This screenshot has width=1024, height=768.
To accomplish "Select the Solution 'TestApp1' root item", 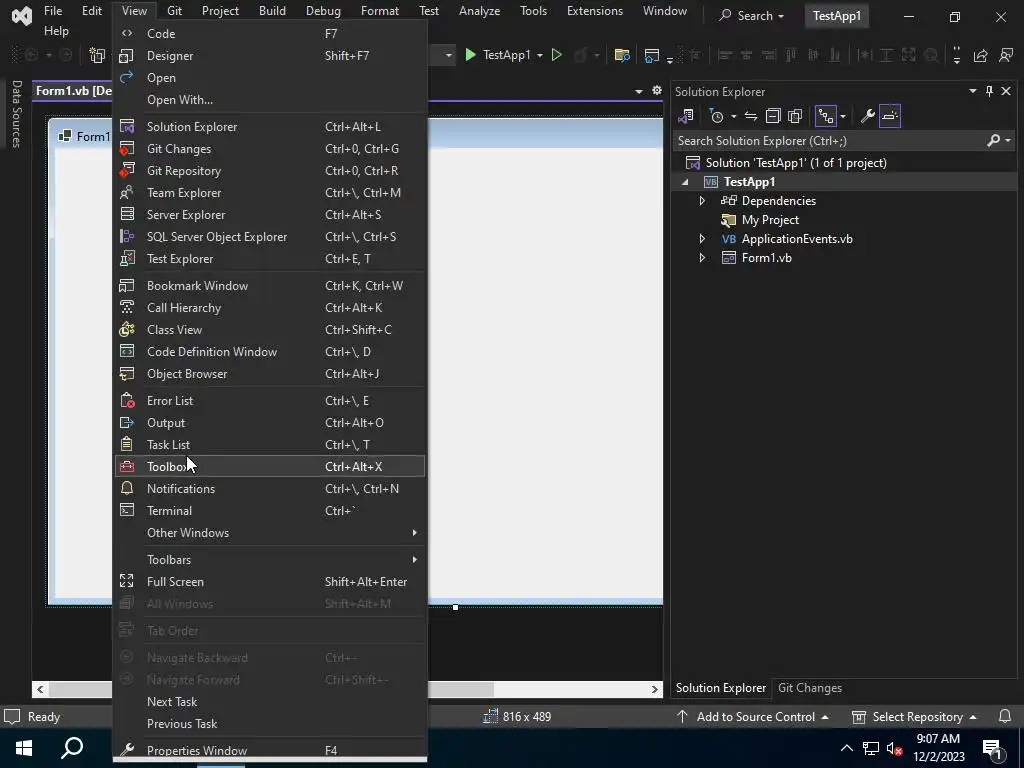I will (795, 163).
